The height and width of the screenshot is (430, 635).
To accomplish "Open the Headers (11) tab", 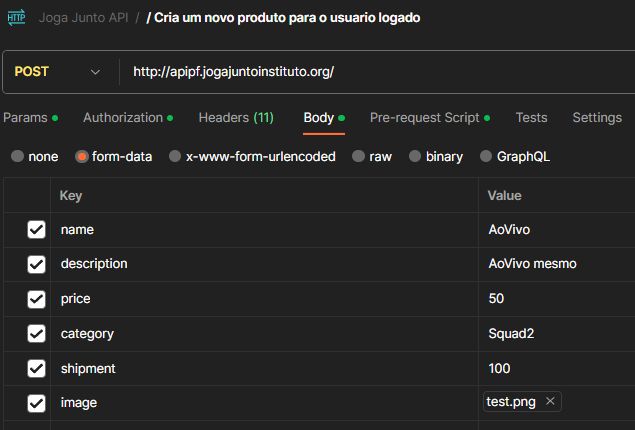I will pos(236,118).
